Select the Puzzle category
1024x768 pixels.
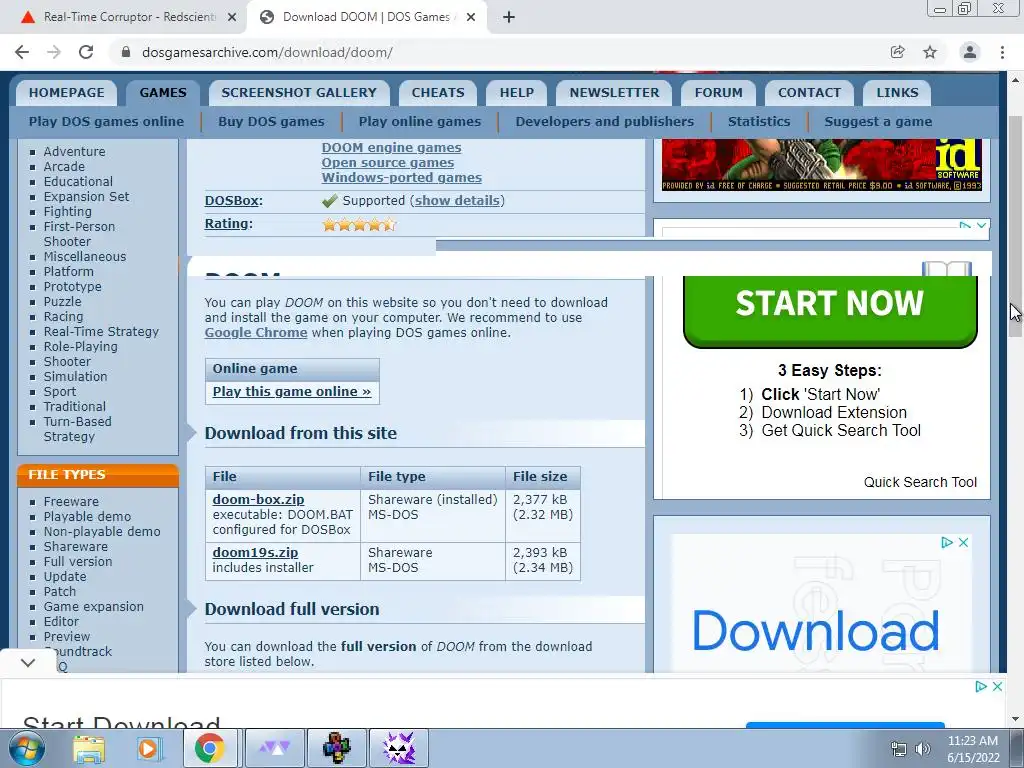(x=63, y=302)
